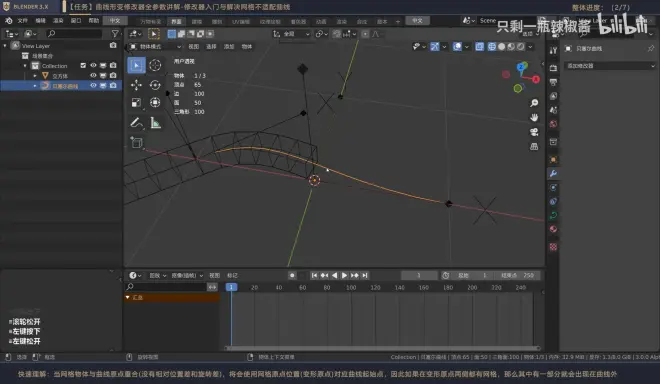Screen dimensions: 660x384
Task: Toggle show gizmo button in viewport header
Action: point(435,46)
